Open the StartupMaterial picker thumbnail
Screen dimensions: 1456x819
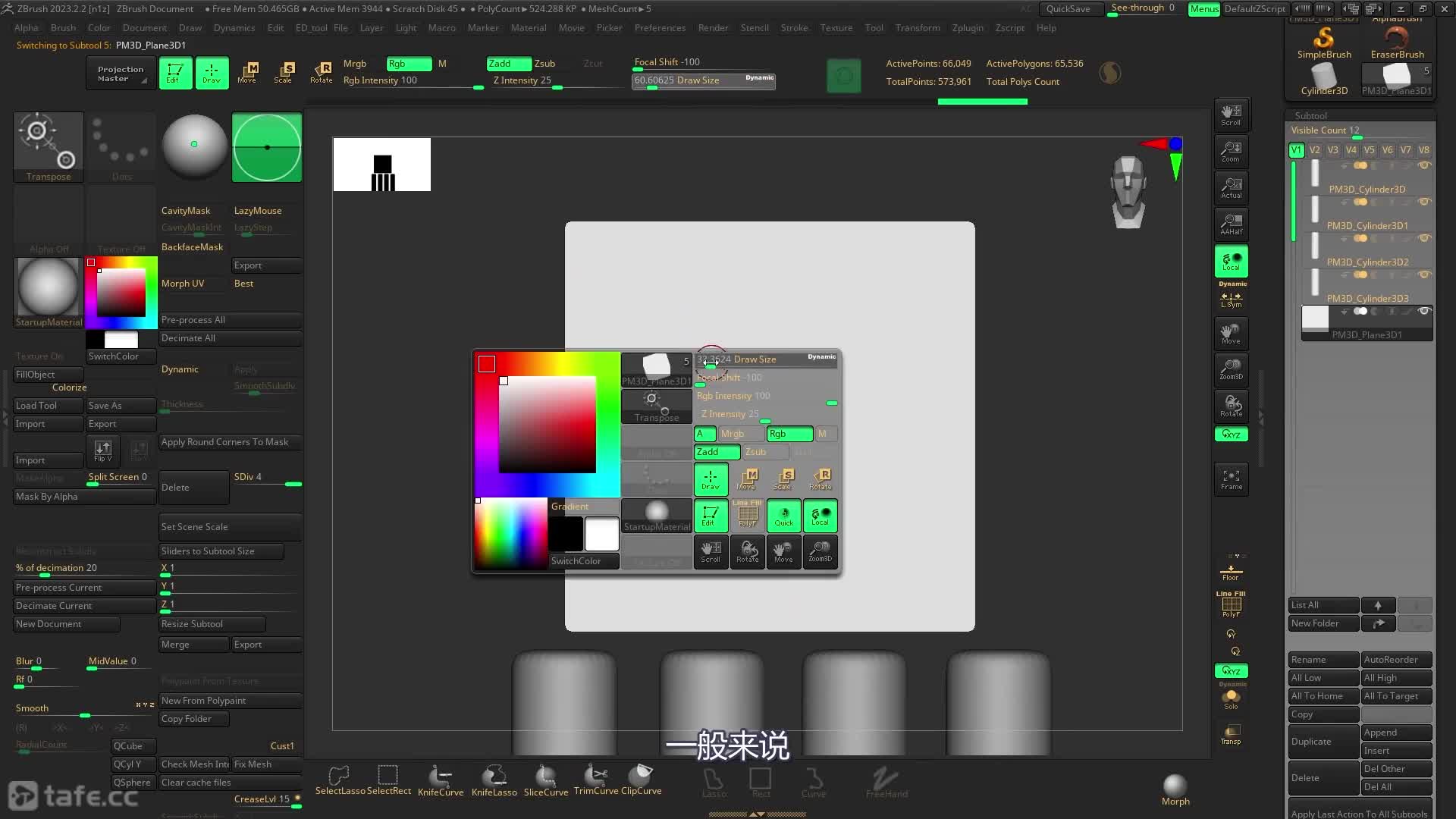point(48,287)
